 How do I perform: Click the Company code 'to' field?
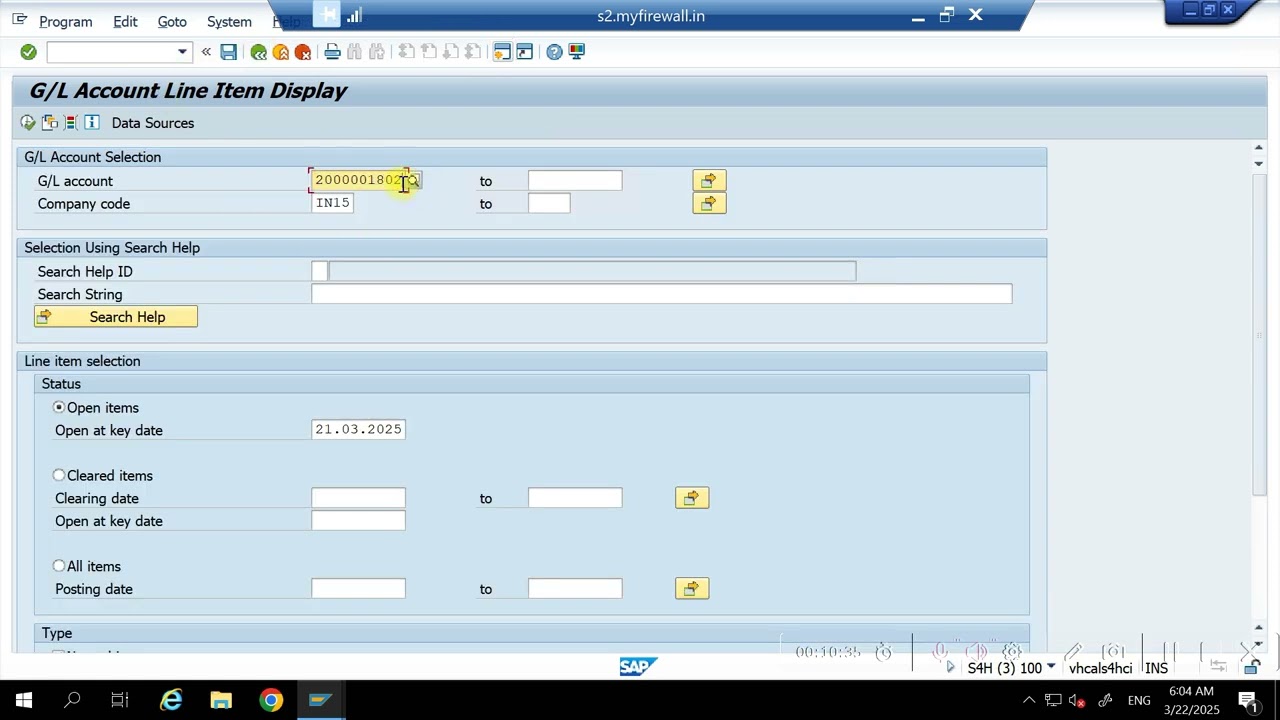tap(549, 204)
